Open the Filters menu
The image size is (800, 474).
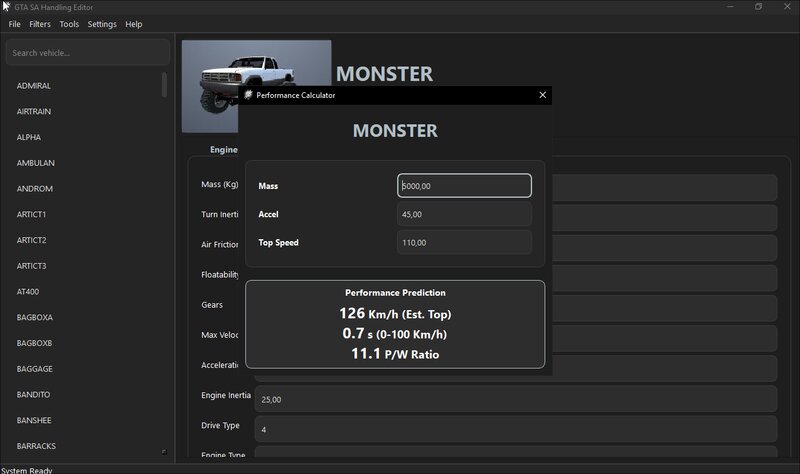[x=40, y=24]
